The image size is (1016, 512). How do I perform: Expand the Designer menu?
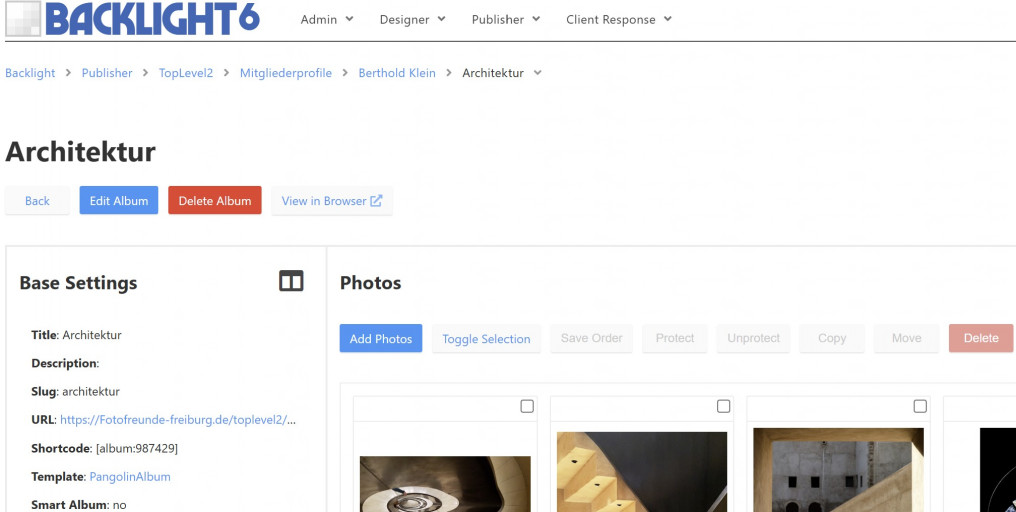pos(412,19)
